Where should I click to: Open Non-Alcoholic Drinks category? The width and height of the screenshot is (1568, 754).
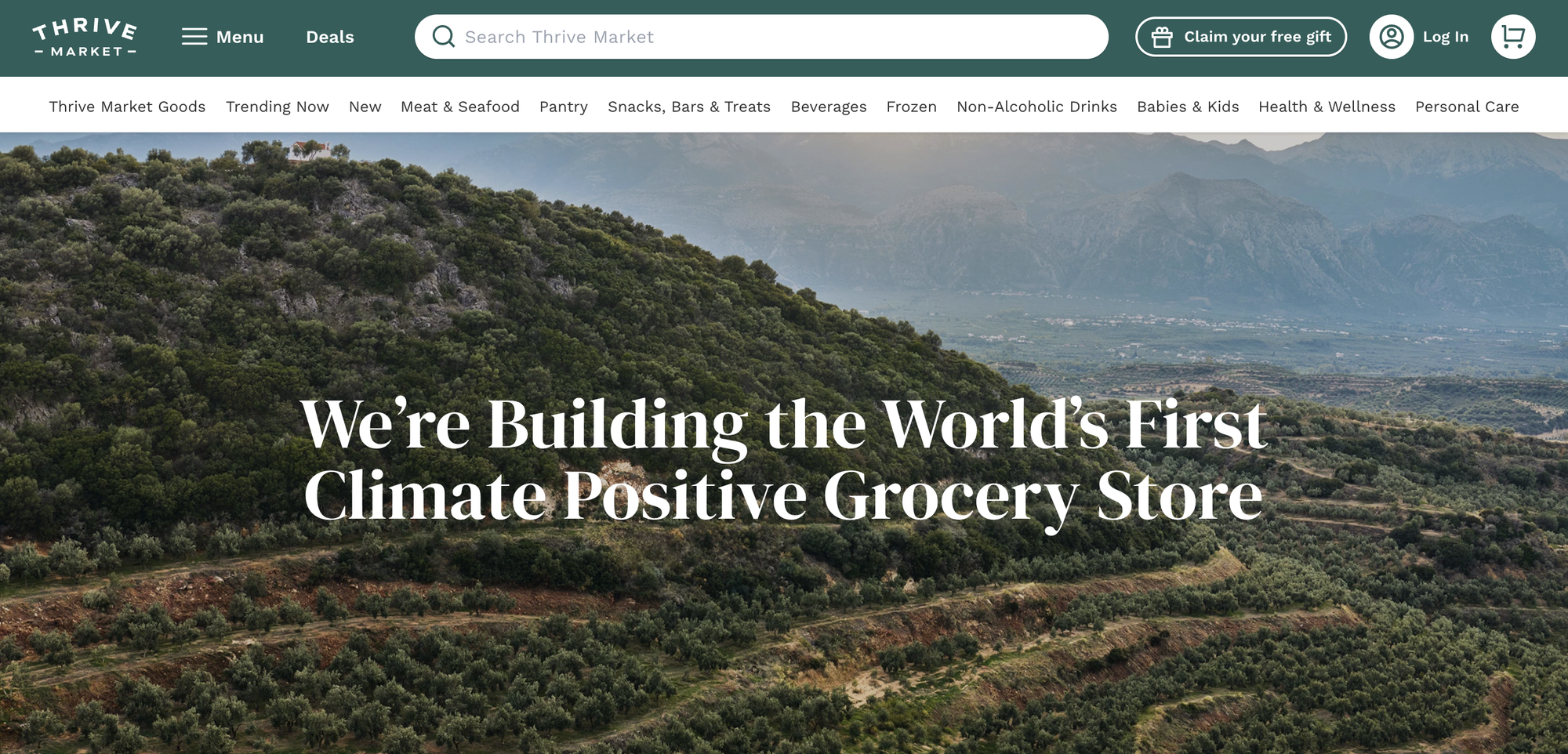click(x=1036, y=107)
